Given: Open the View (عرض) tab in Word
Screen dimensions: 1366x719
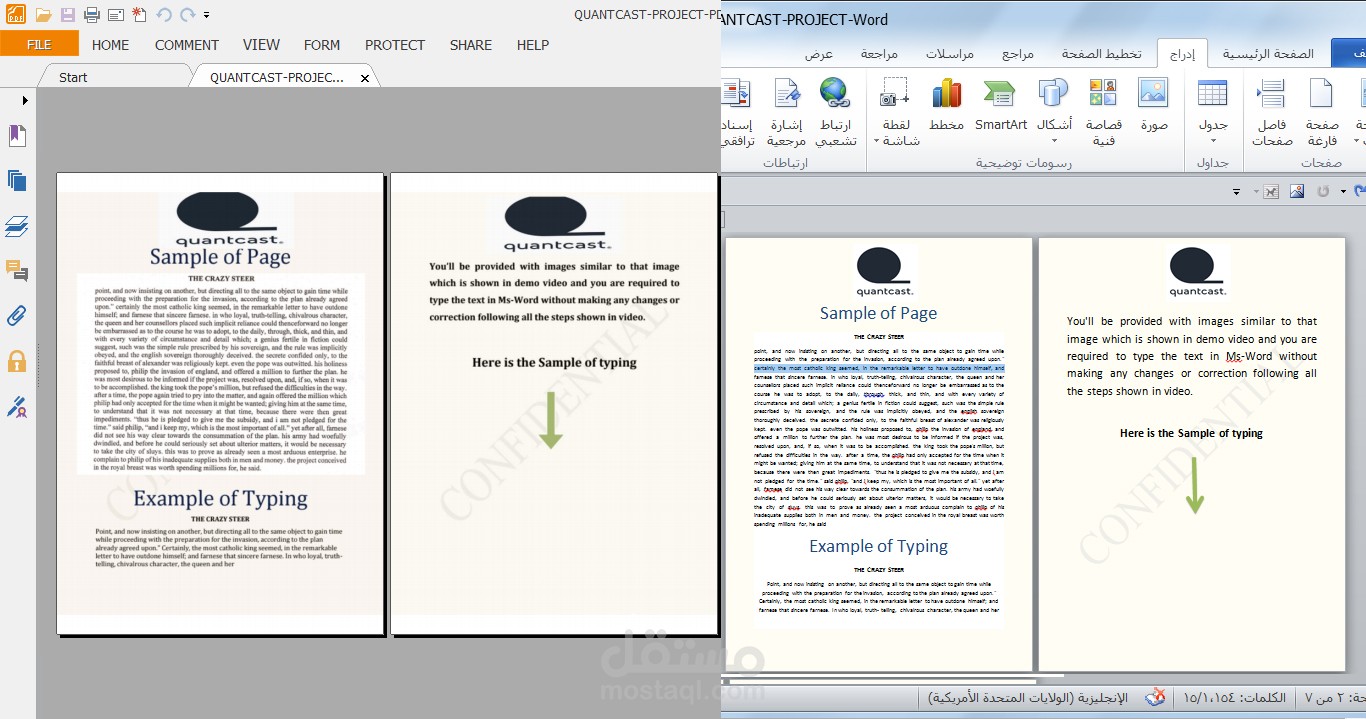Looking at the screenshot, I should [x=820, y=54].
